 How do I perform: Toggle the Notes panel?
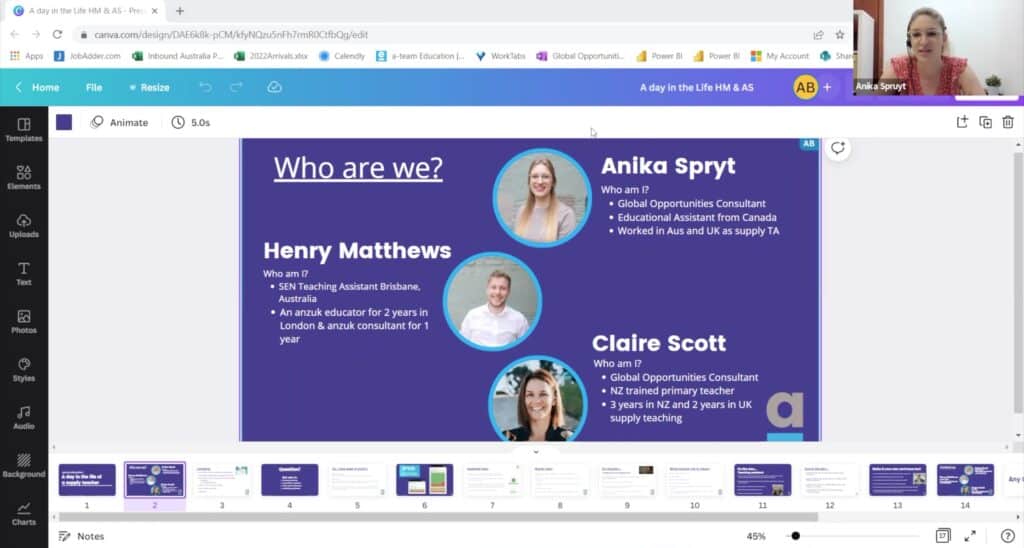pyautogui.click(x=80, y=536)
